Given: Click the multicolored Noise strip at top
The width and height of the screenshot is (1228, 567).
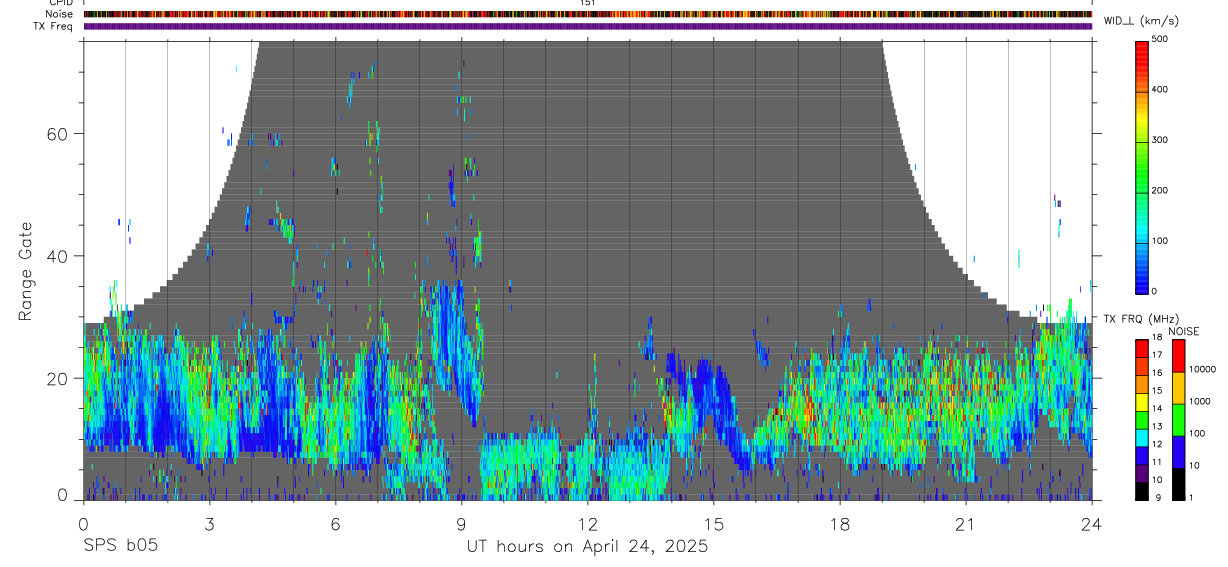Looking at the screenshot, I should 588,14.
